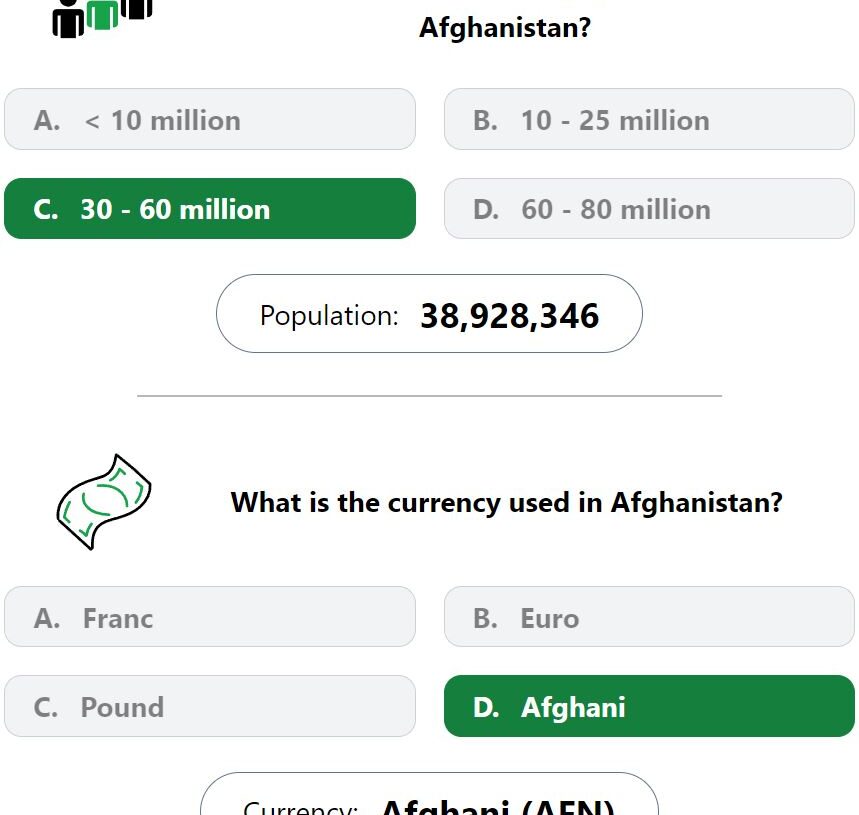Image resolution: width=859 pixels, height=815 pixels.
Task: Click the letter D. on green Afghani answer
Action: (x=486, y=707)
